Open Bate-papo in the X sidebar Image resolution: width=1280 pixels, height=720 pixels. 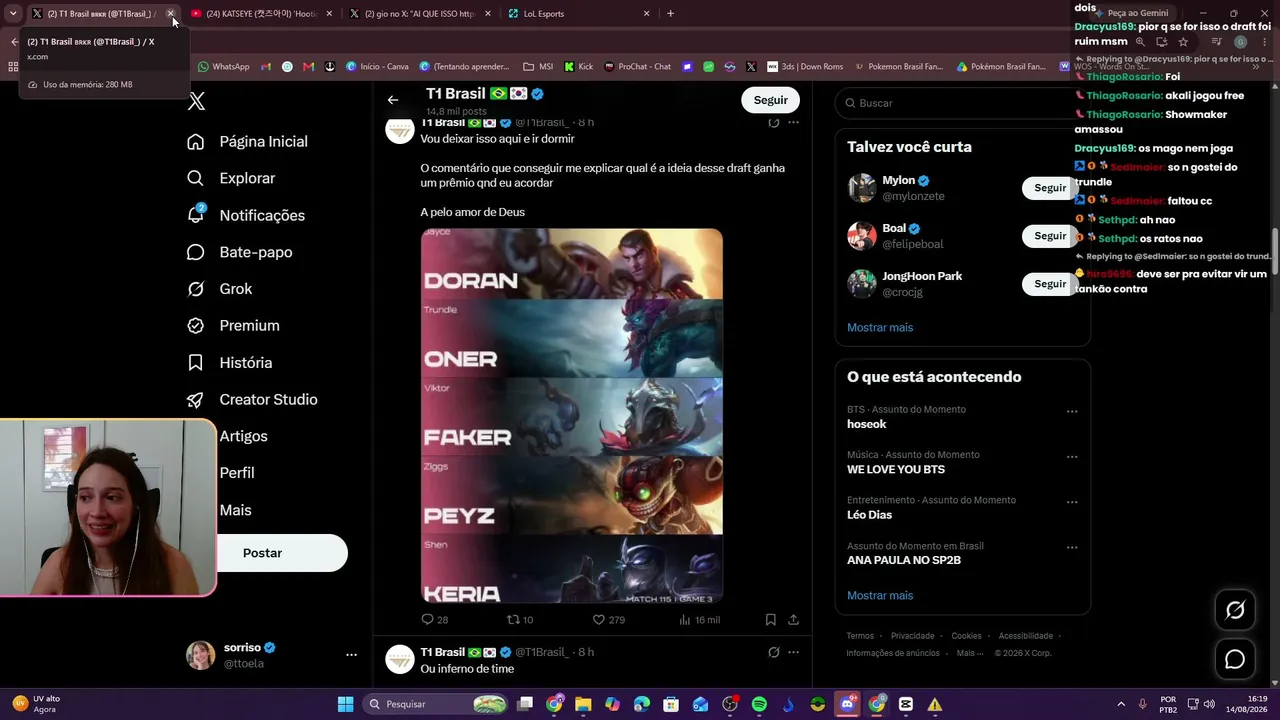pyautogui.click(x=240, y=252)
